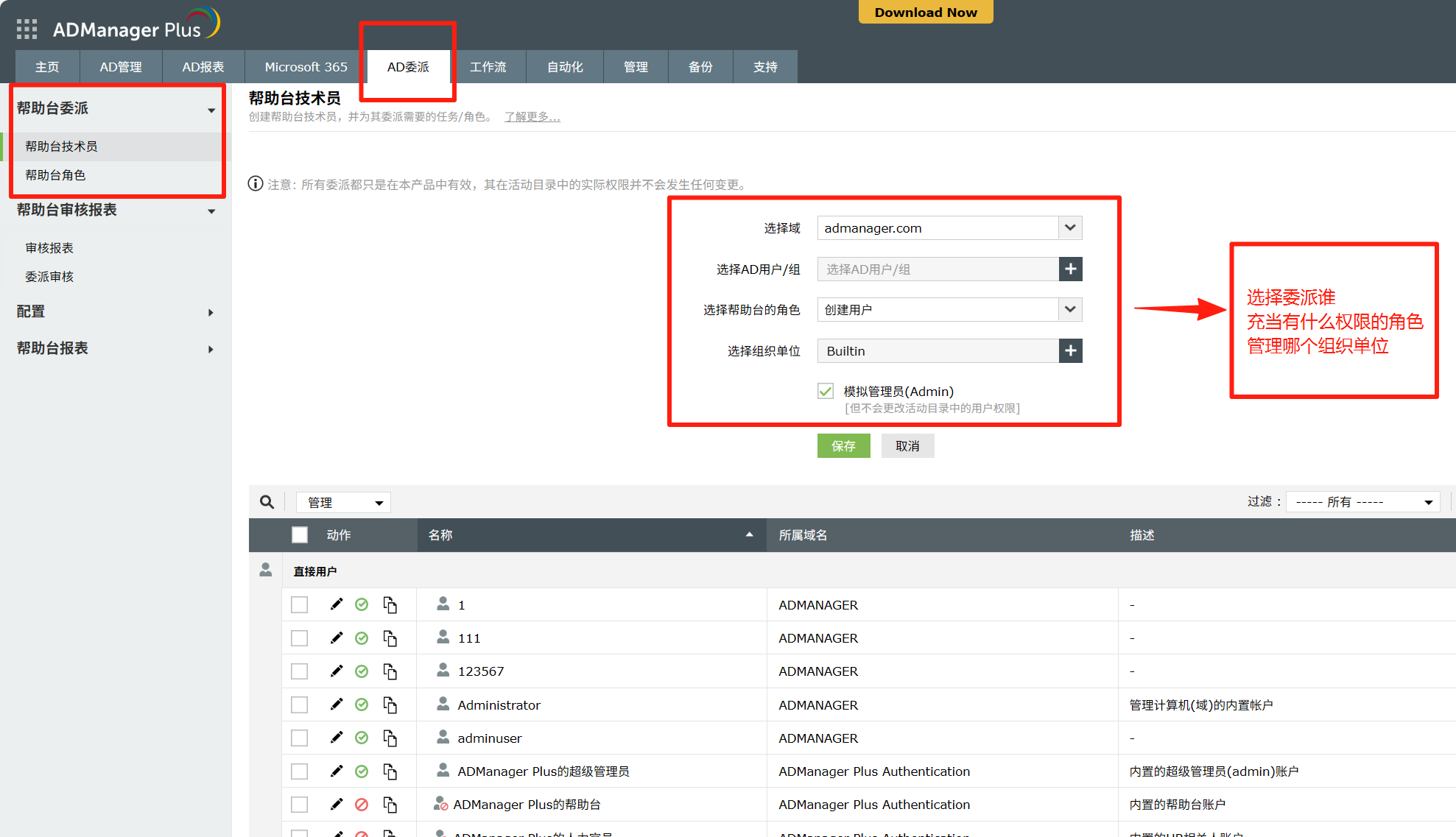Click the search magnifier icon above the table
1456x837 pixels.
[x=267, y=502]
